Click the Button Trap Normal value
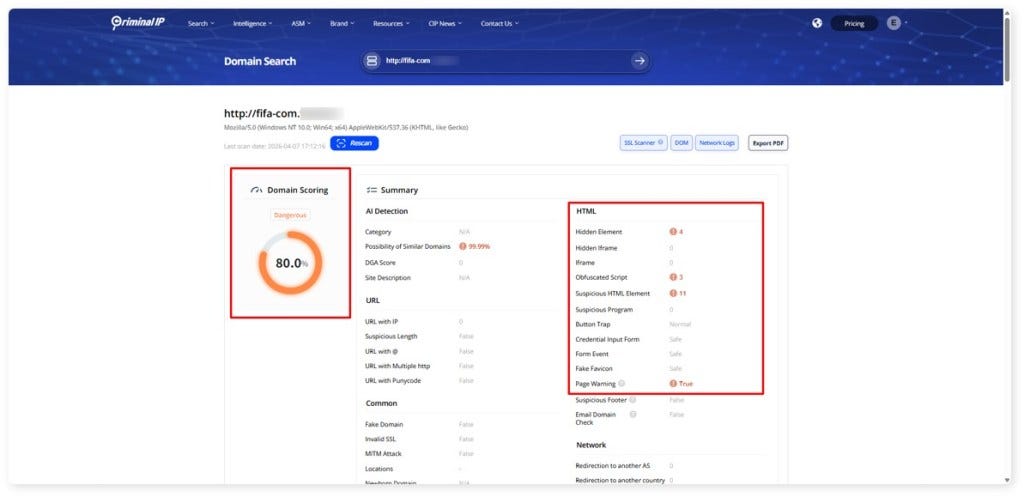1024x497 pixels. tap(680, 325)
